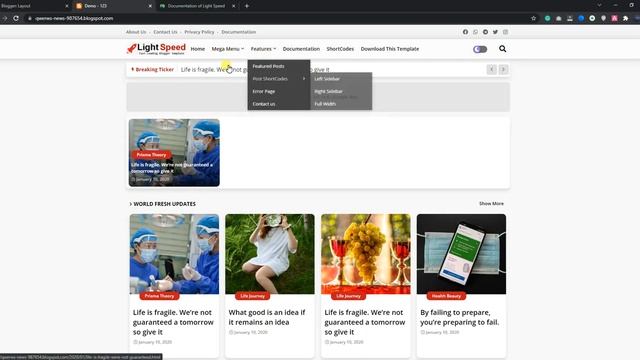The image size is (640, 360).
Task: Open the grapes and wine post image
Action: pyautogui.click(x=366, y=254)
